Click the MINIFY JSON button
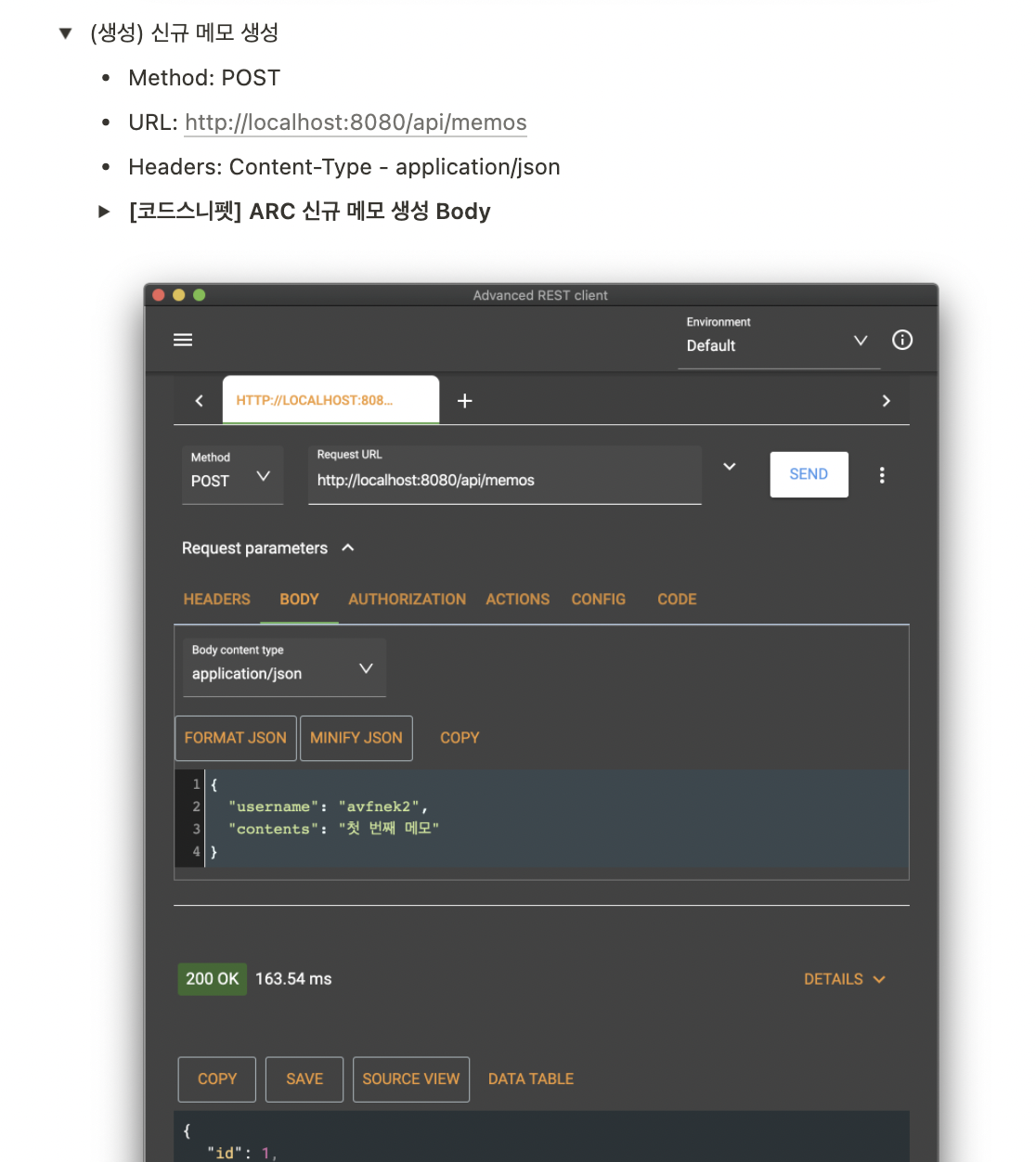Image resolution: width=1036 pixels, height=1162 pixels. [x=356, y=738]
